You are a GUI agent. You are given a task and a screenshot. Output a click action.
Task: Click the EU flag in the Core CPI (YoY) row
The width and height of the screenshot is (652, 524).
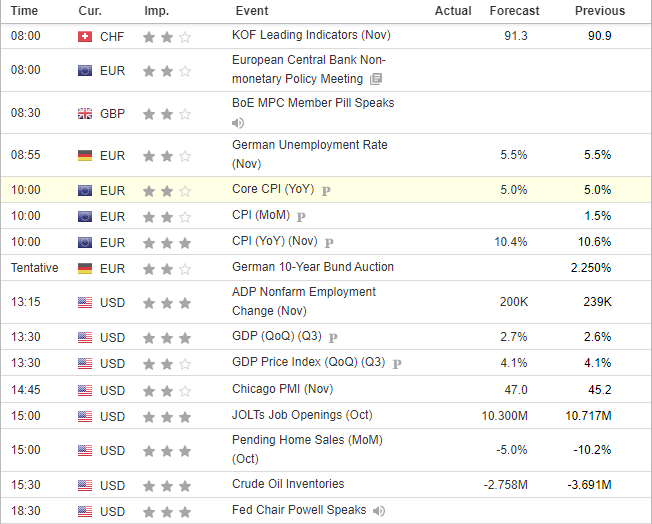click(x=85, y=190)
